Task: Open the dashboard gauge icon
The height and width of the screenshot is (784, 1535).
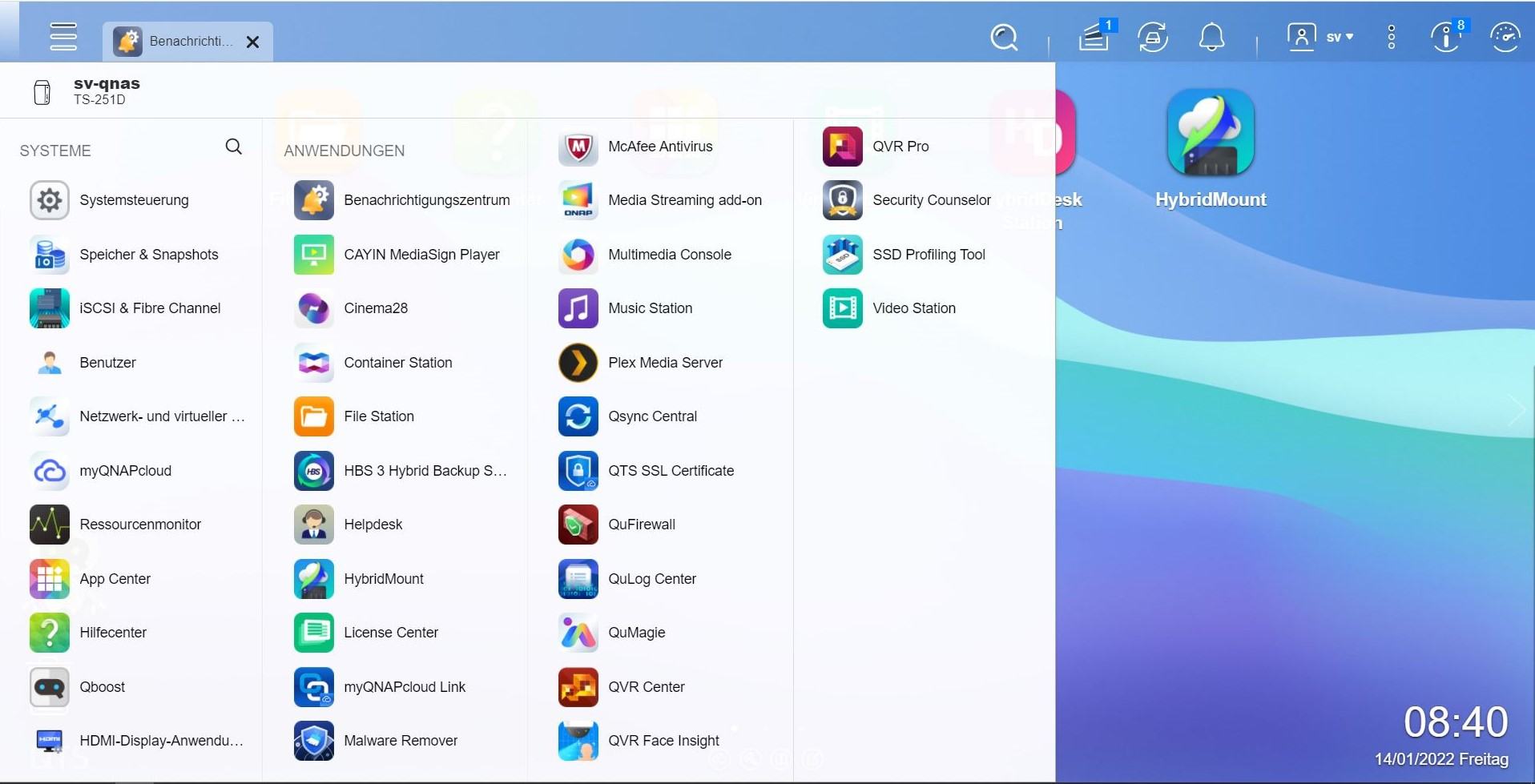Action: click(1505, 37)
